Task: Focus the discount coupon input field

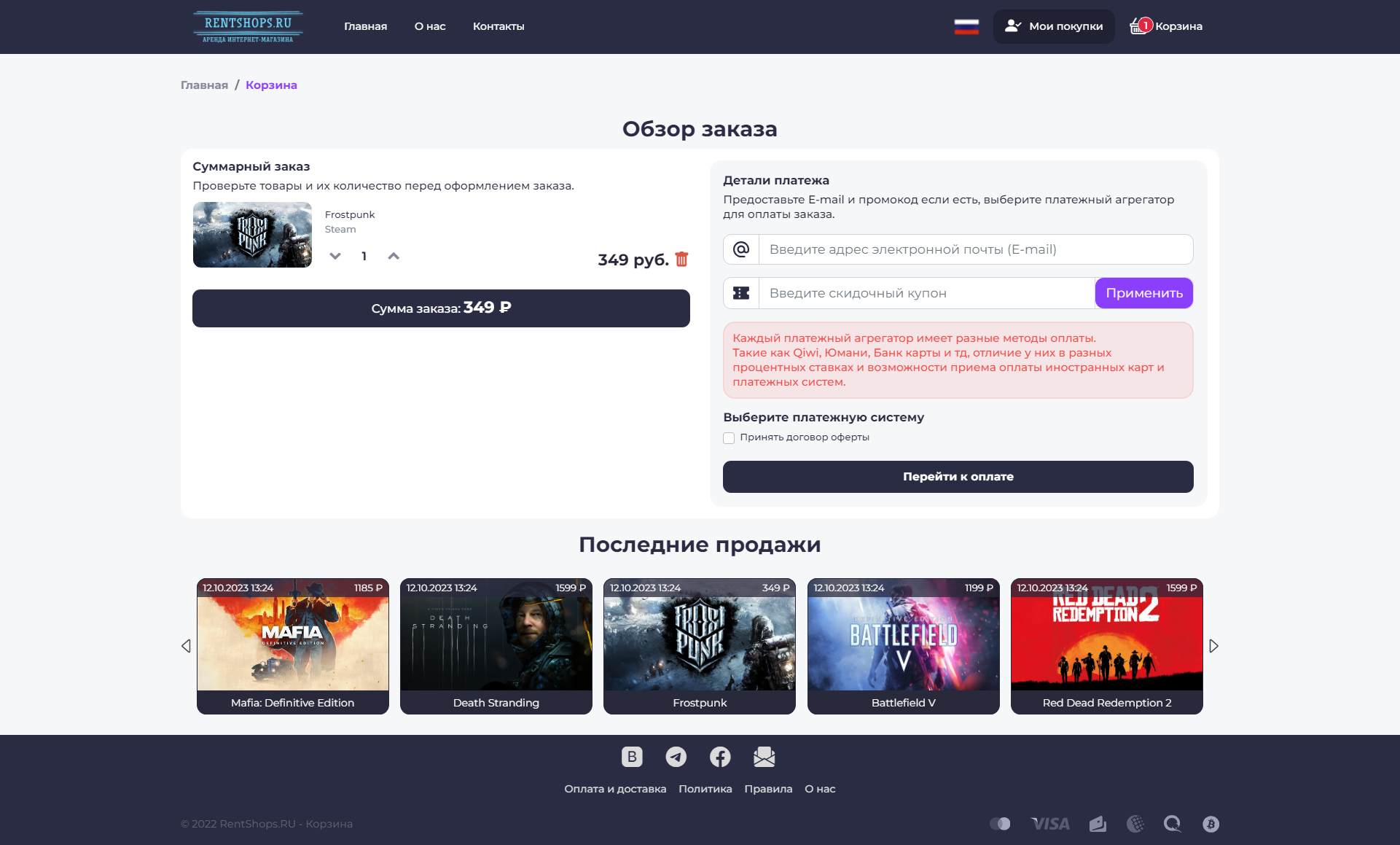Action: coord(927,293)
